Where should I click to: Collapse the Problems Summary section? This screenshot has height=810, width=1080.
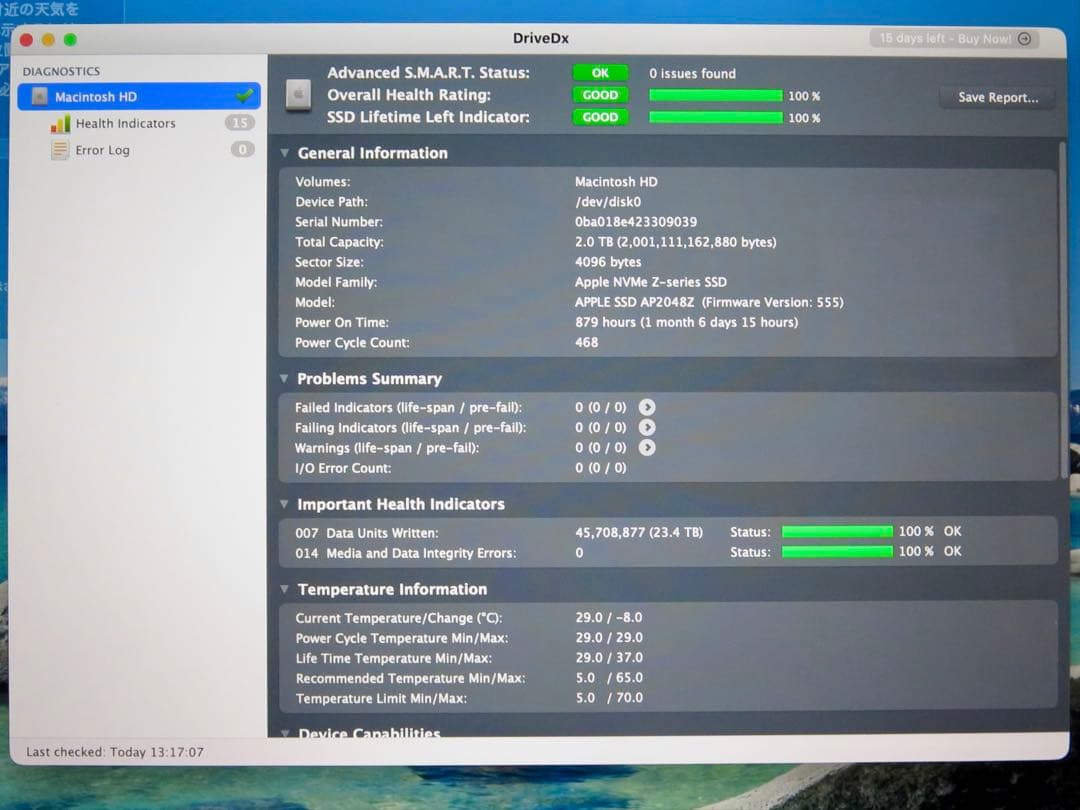[284, 379]
